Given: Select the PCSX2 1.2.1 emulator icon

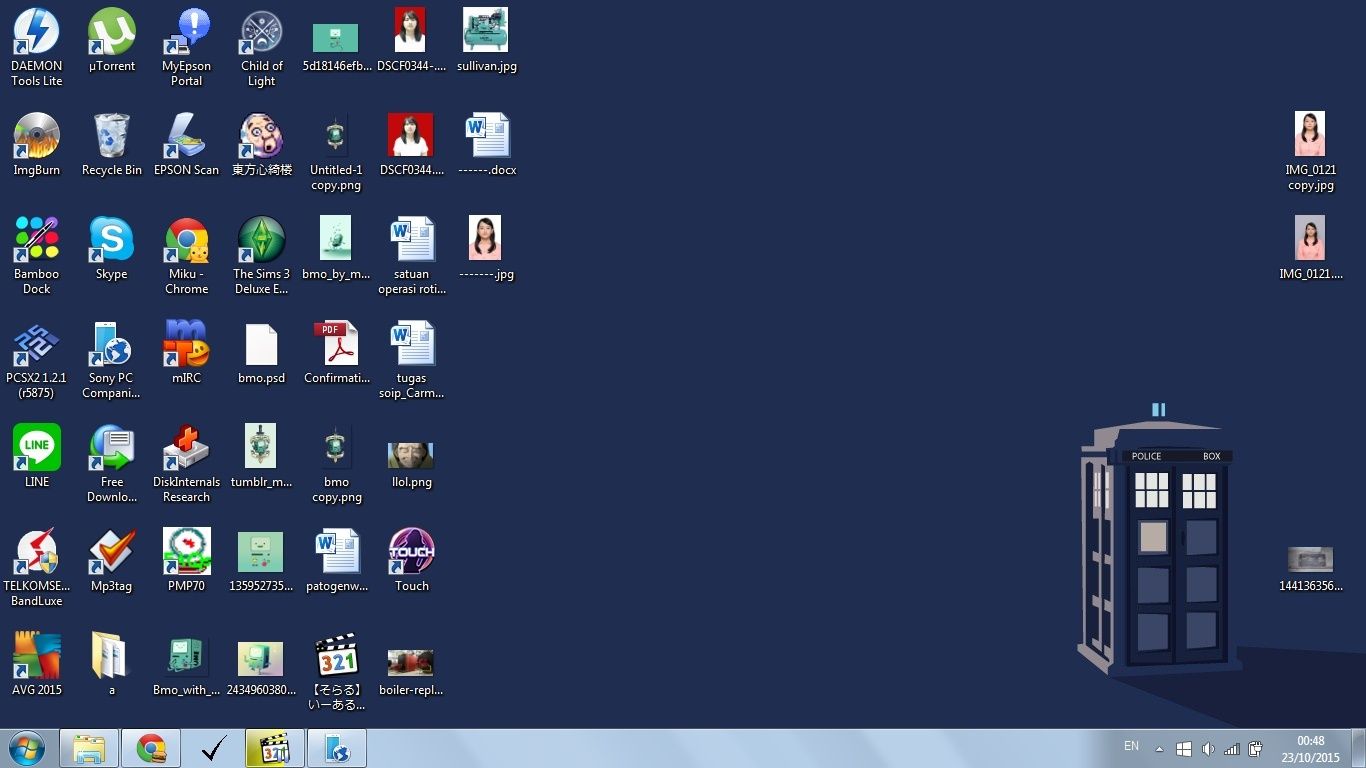Looking at the screenshot, I should (x=37, y=359).
